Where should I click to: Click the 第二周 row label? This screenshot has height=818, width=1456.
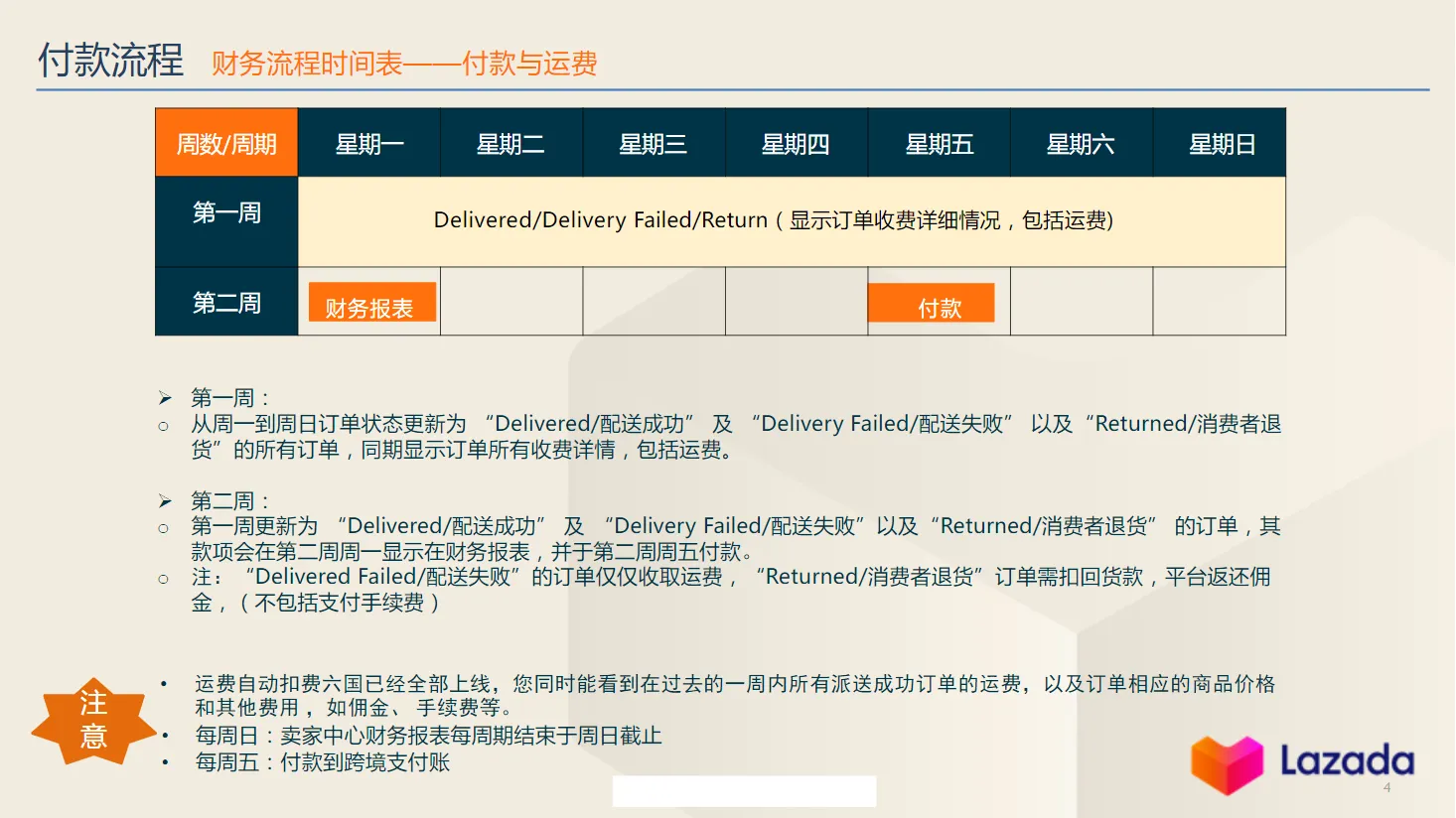point(225,302)
